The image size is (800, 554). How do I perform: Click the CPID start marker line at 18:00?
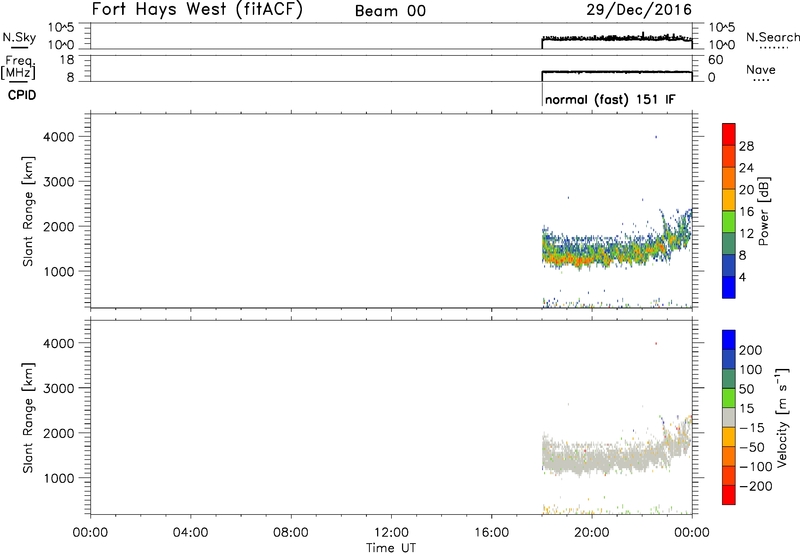[542, 94]
